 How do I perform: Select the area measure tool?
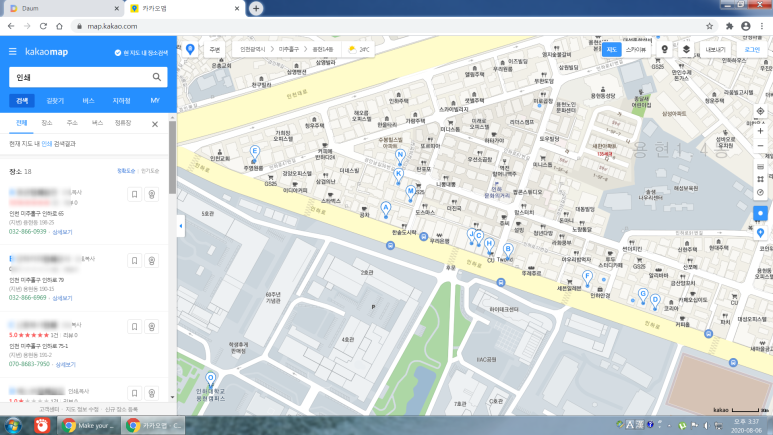click(760, 180)
